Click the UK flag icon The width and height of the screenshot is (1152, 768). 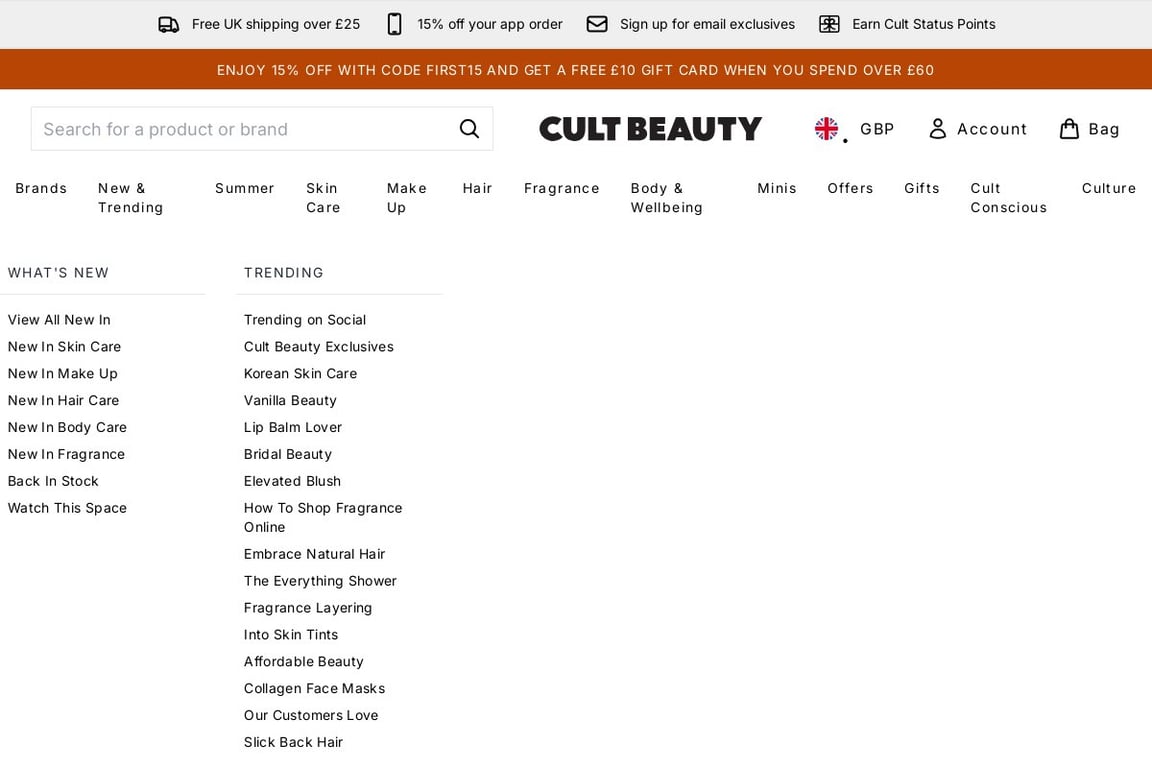tap(827, 129)
